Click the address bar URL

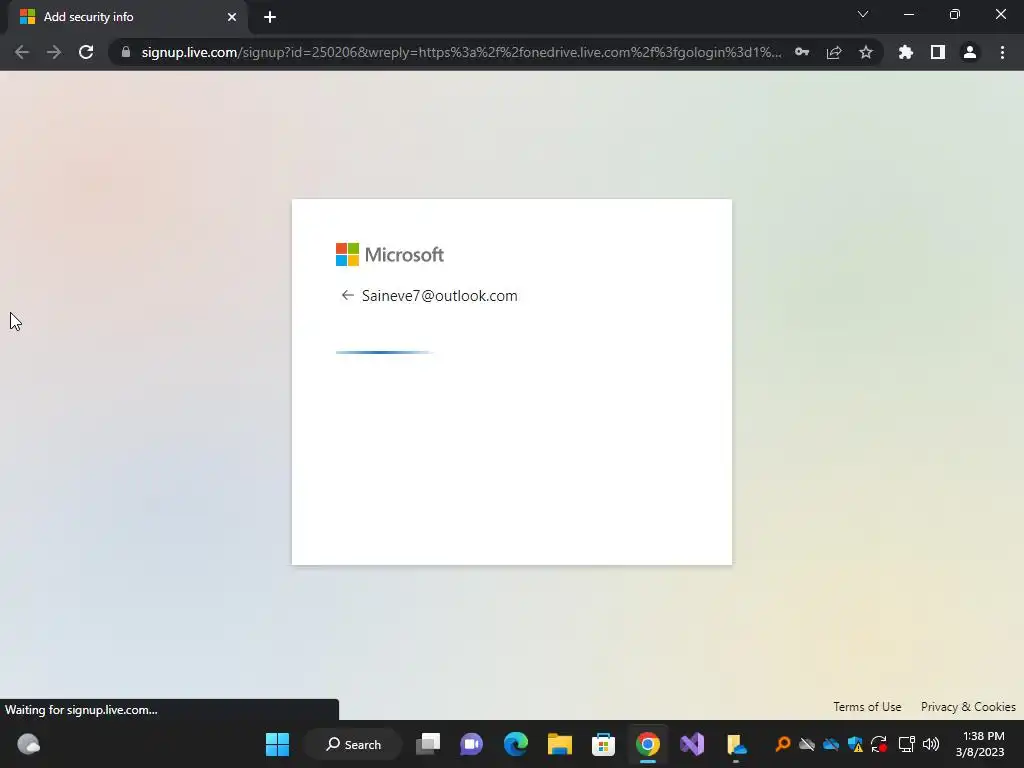click(x=461, y=52)
